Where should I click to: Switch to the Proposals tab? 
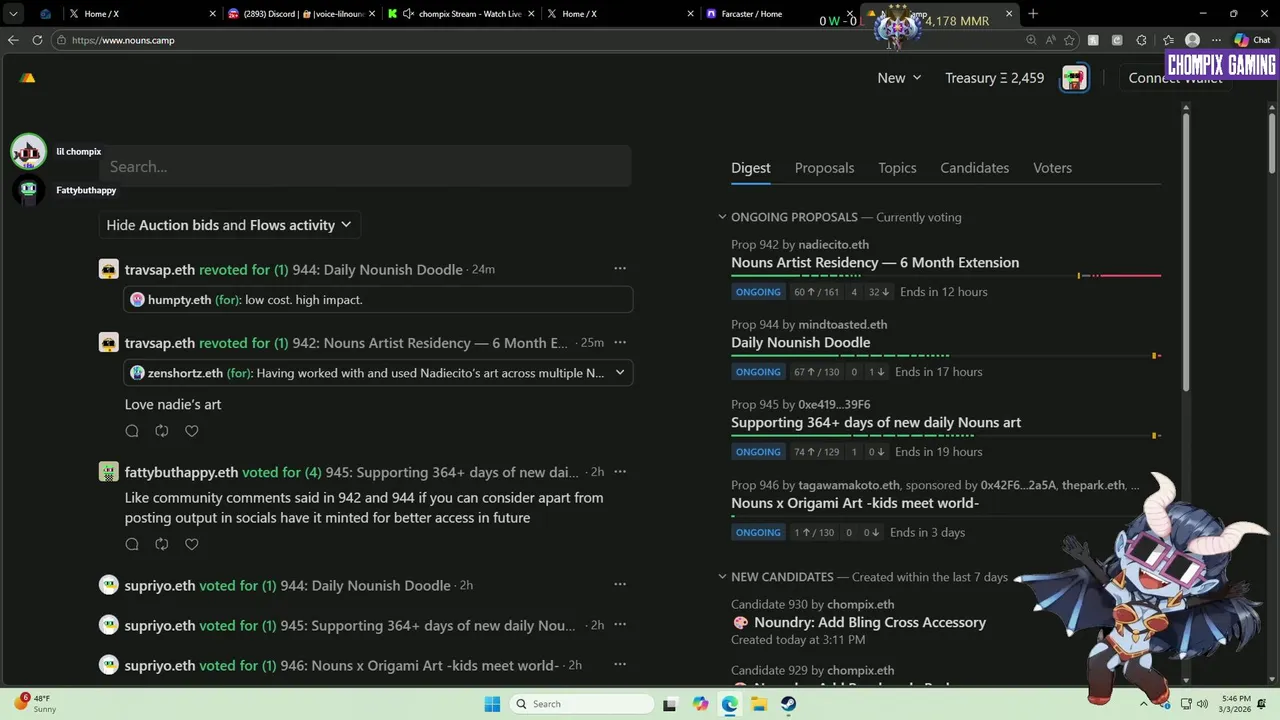[x=824, y=168]
